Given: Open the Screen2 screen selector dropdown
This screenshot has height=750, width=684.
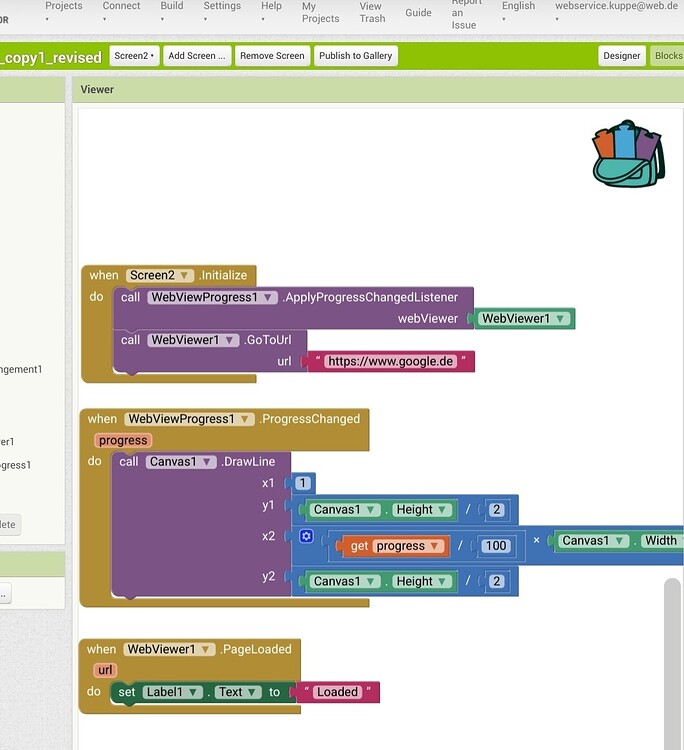Looking at the screenshot, I should (134, 56).
